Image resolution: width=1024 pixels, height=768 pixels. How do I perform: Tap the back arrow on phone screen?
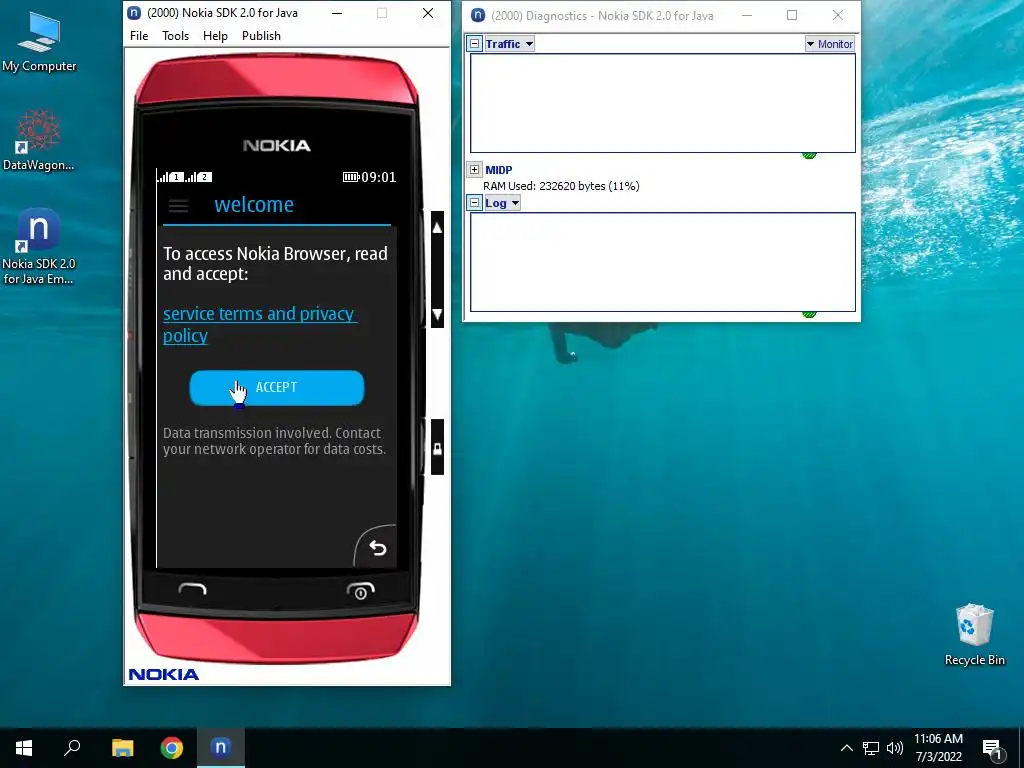click(377, 547)
